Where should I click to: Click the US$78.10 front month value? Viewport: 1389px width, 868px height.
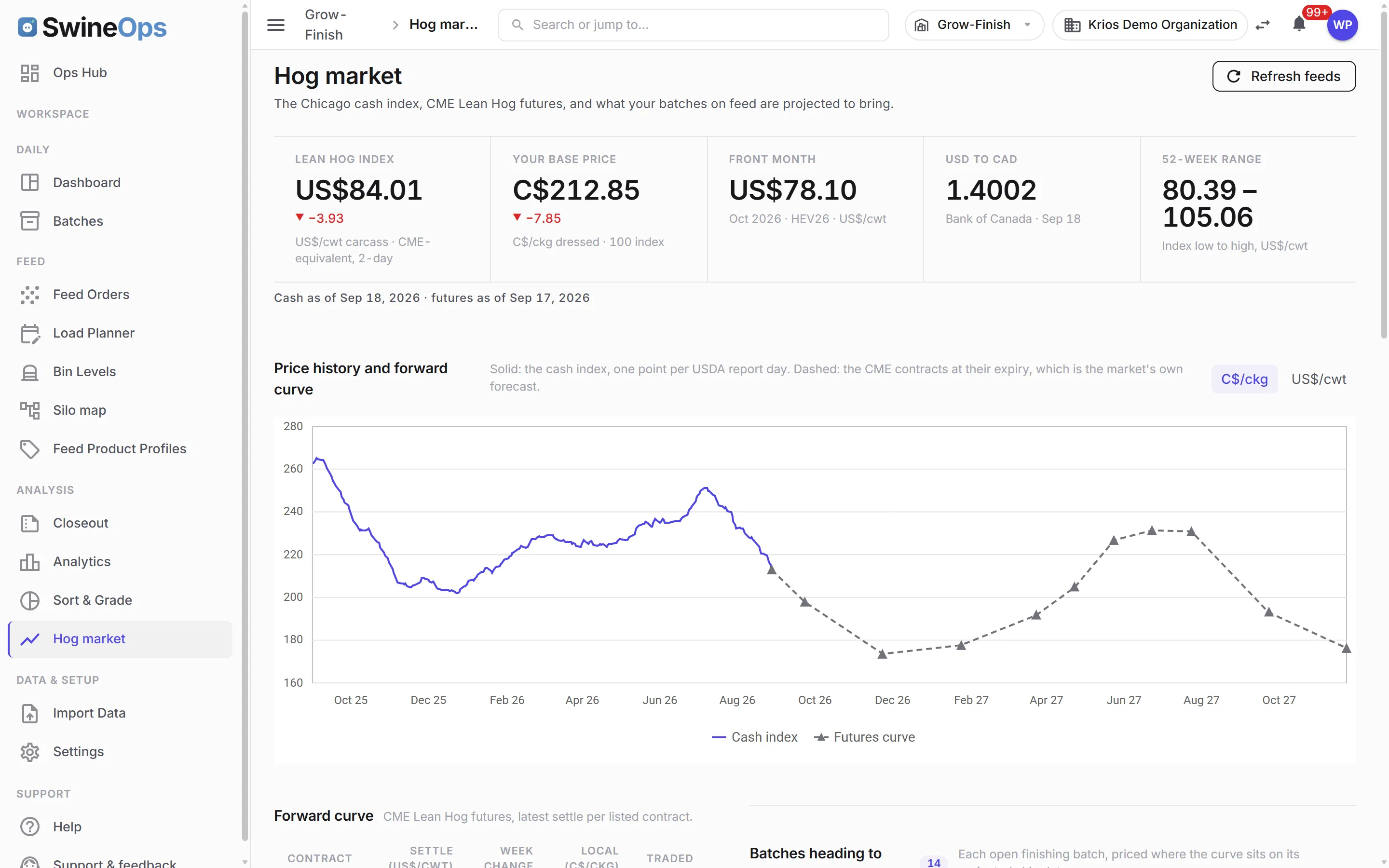tap(793, 190)
